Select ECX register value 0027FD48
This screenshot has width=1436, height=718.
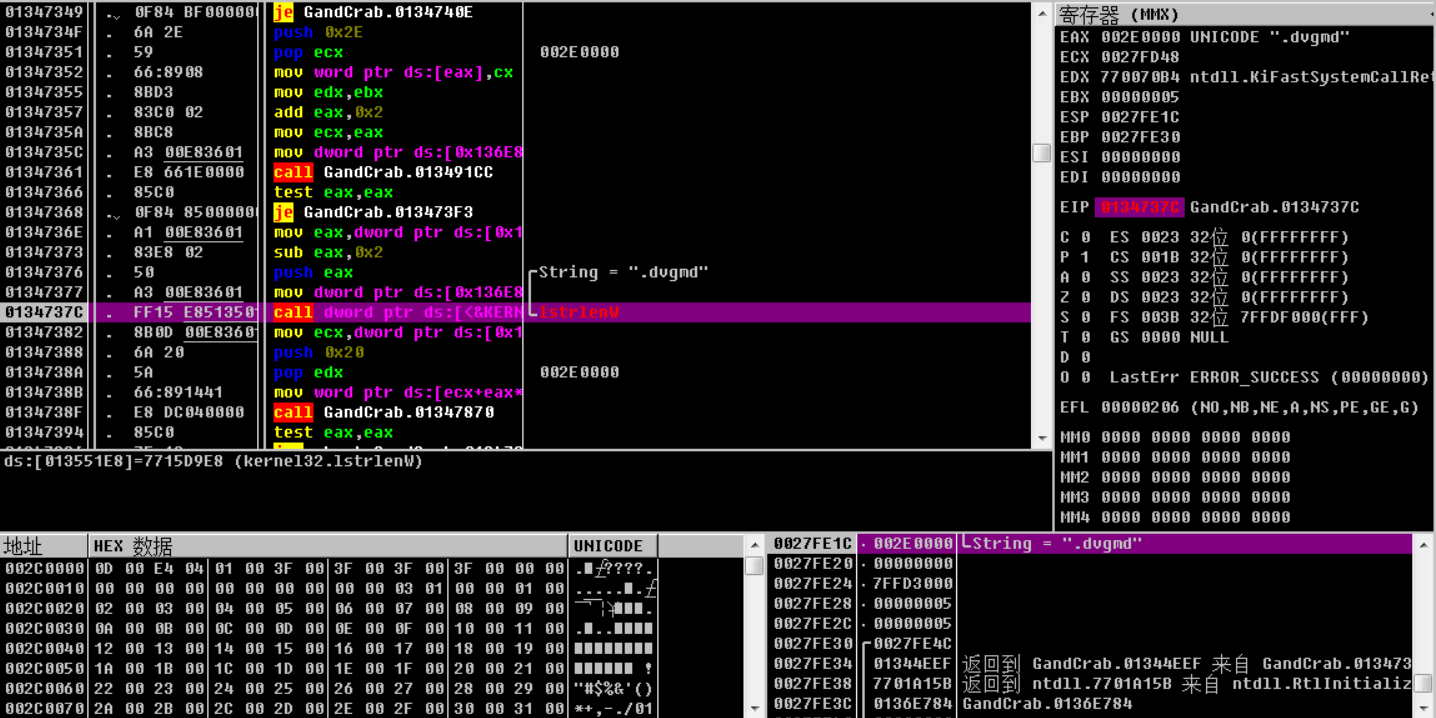tap(1141, 57)
